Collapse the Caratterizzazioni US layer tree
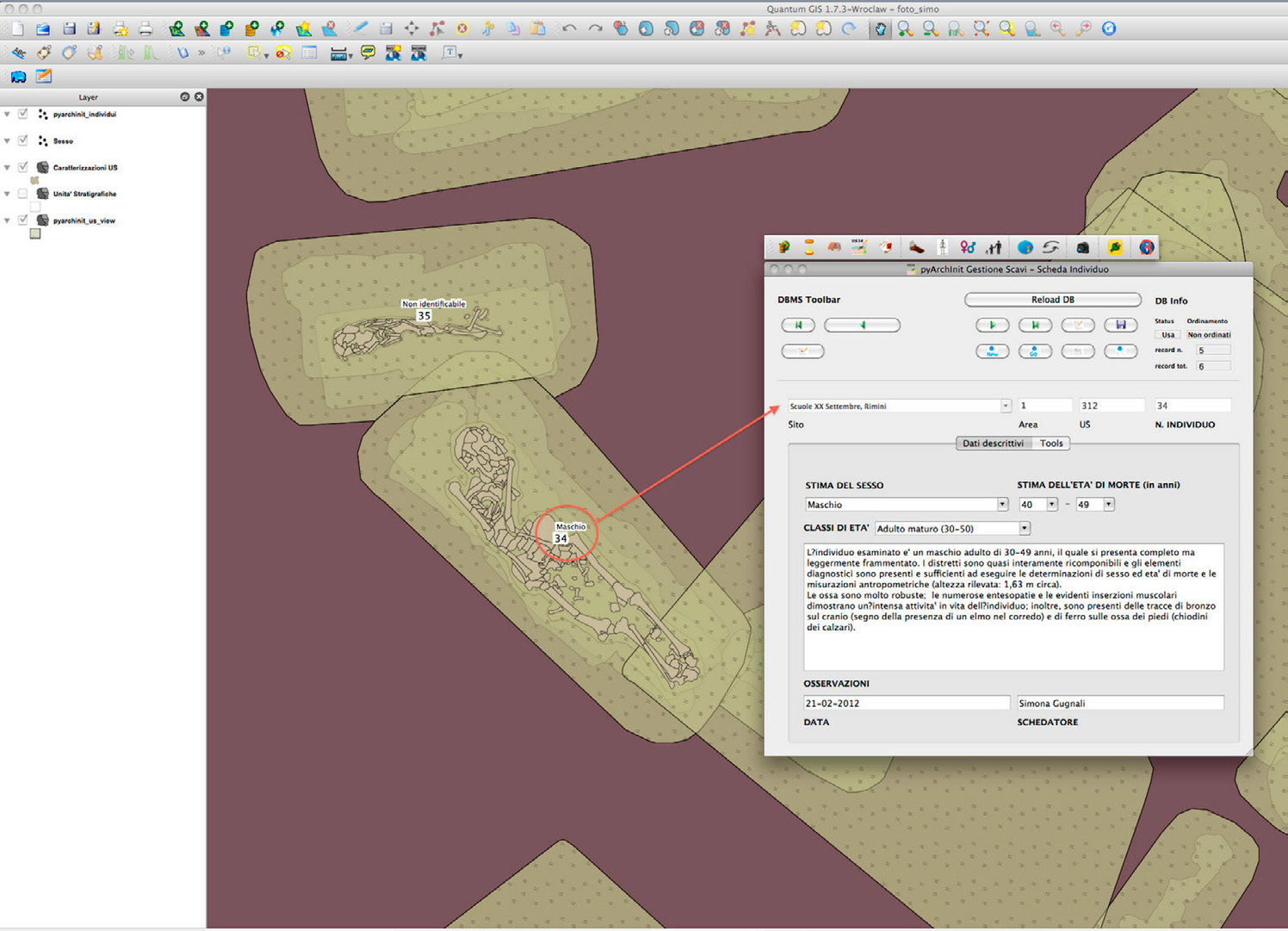This screenshot has width=1288, height=931. (8, 167)
